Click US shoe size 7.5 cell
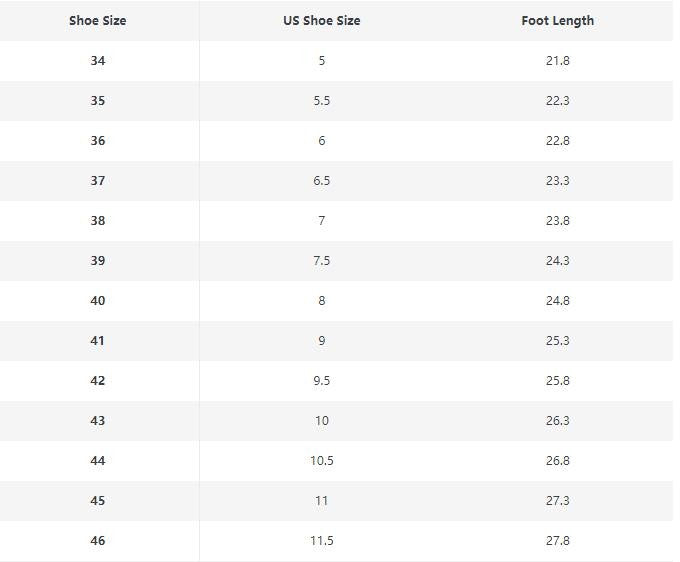The height and width of the screenshot is (562, 680). pyautogui.click(x=322, y=261)
